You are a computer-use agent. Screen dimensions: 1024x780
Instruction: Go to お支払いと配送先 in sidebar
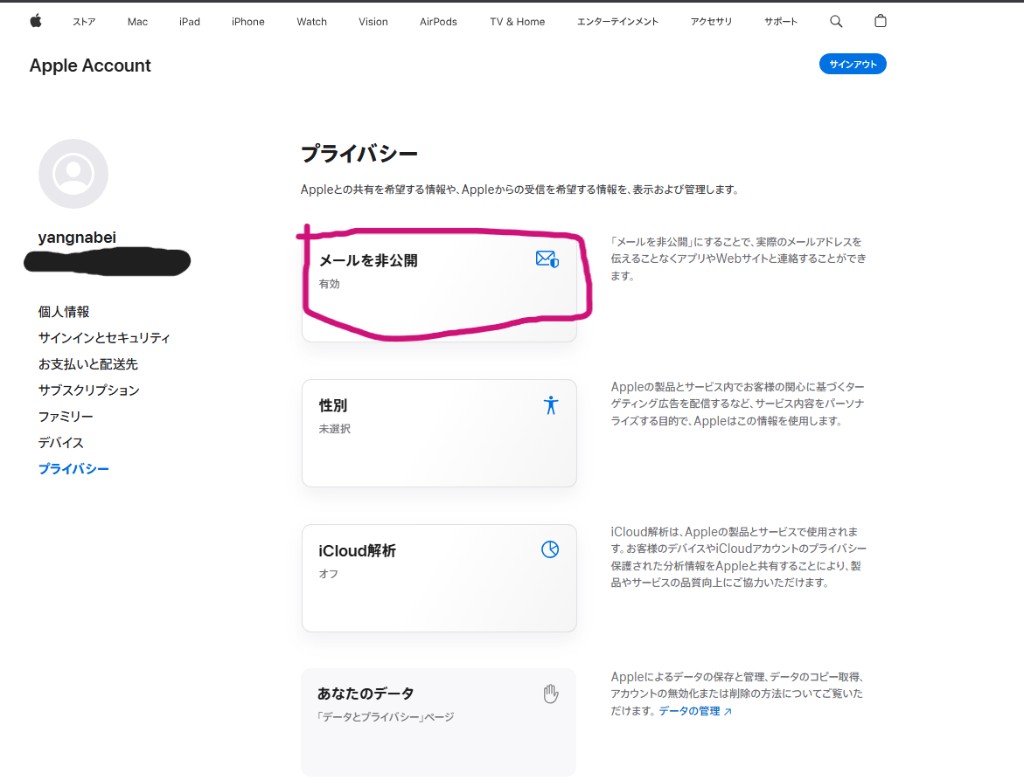(x=88, y=364)
